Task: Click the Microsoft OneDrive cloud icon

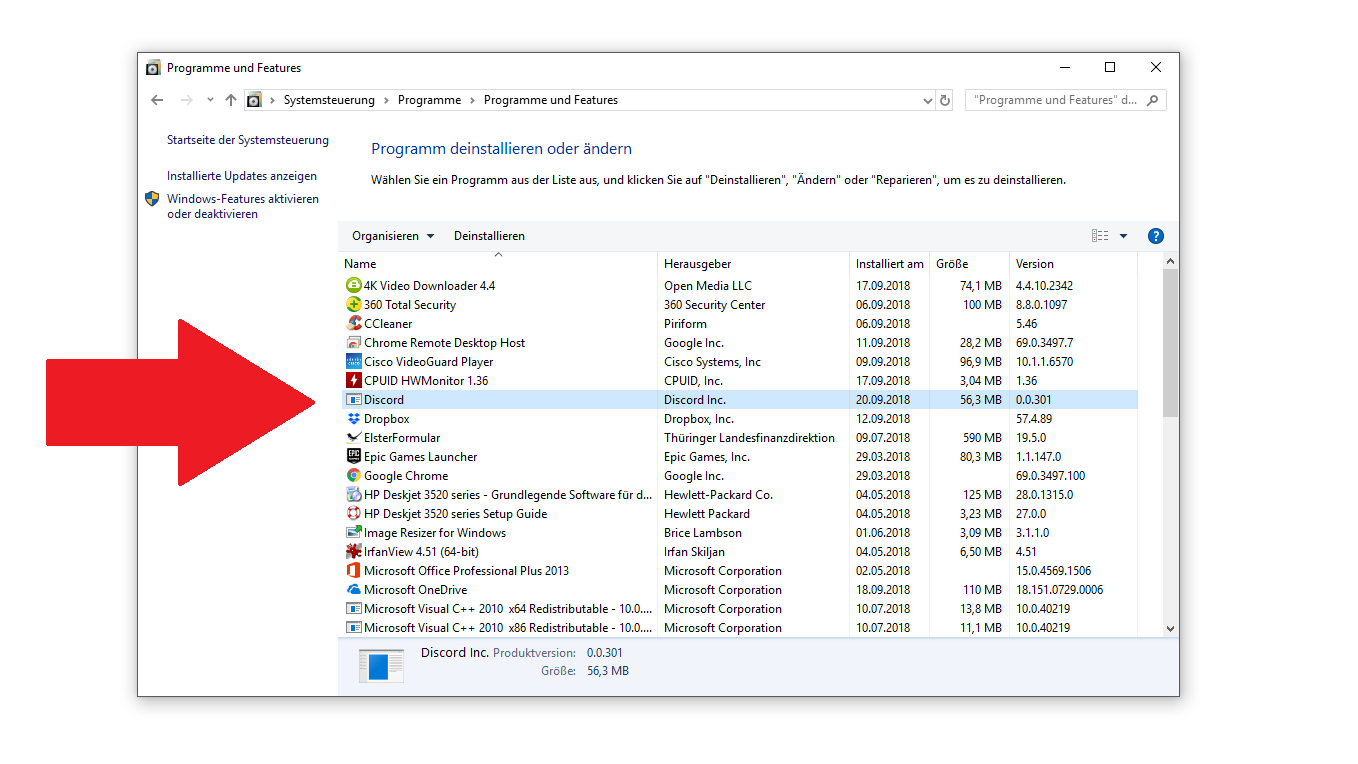Action: pos(353,590)
